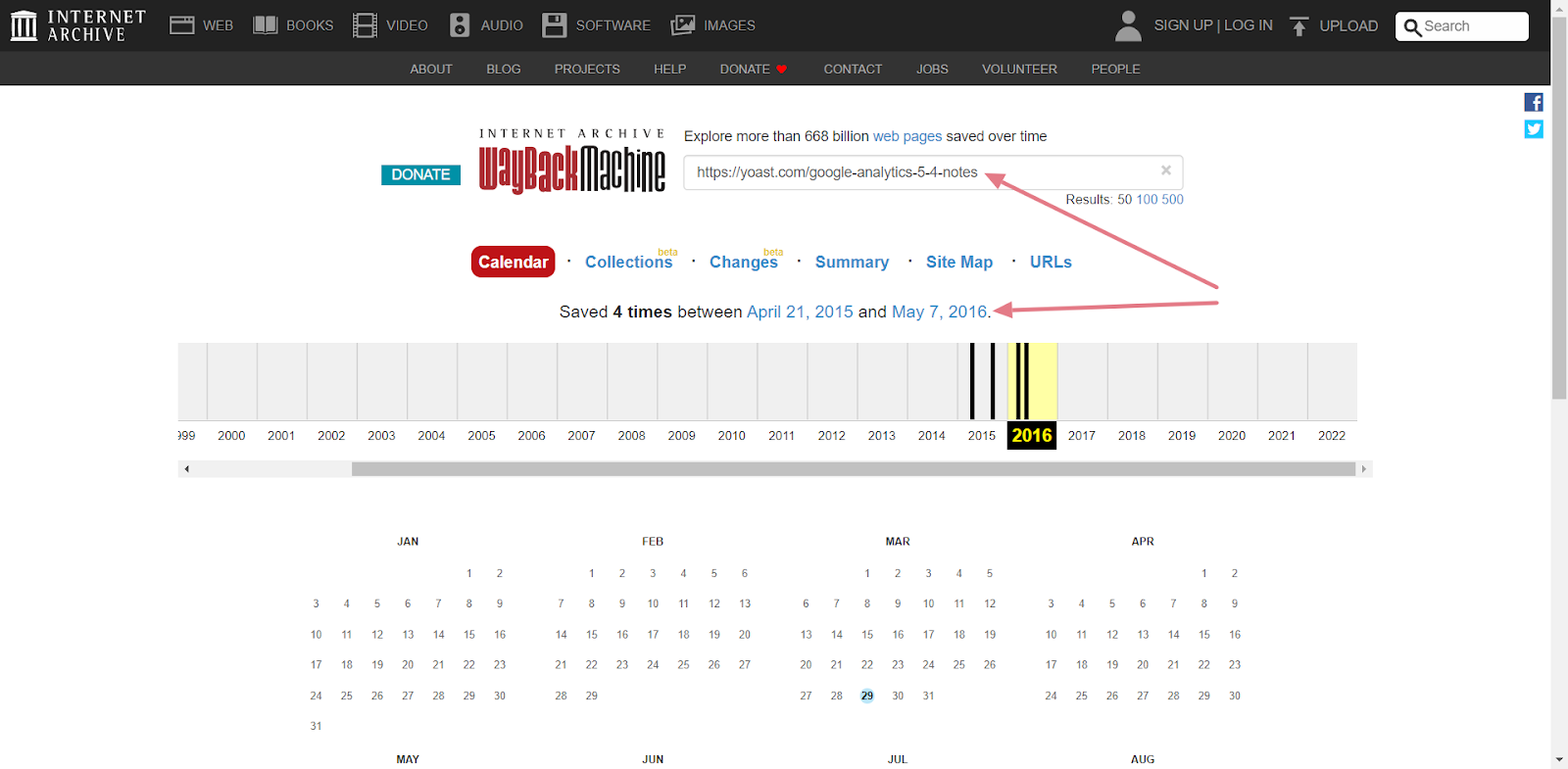Open the Jobs menu item
Screen dimensions: 1568x769
932,69
